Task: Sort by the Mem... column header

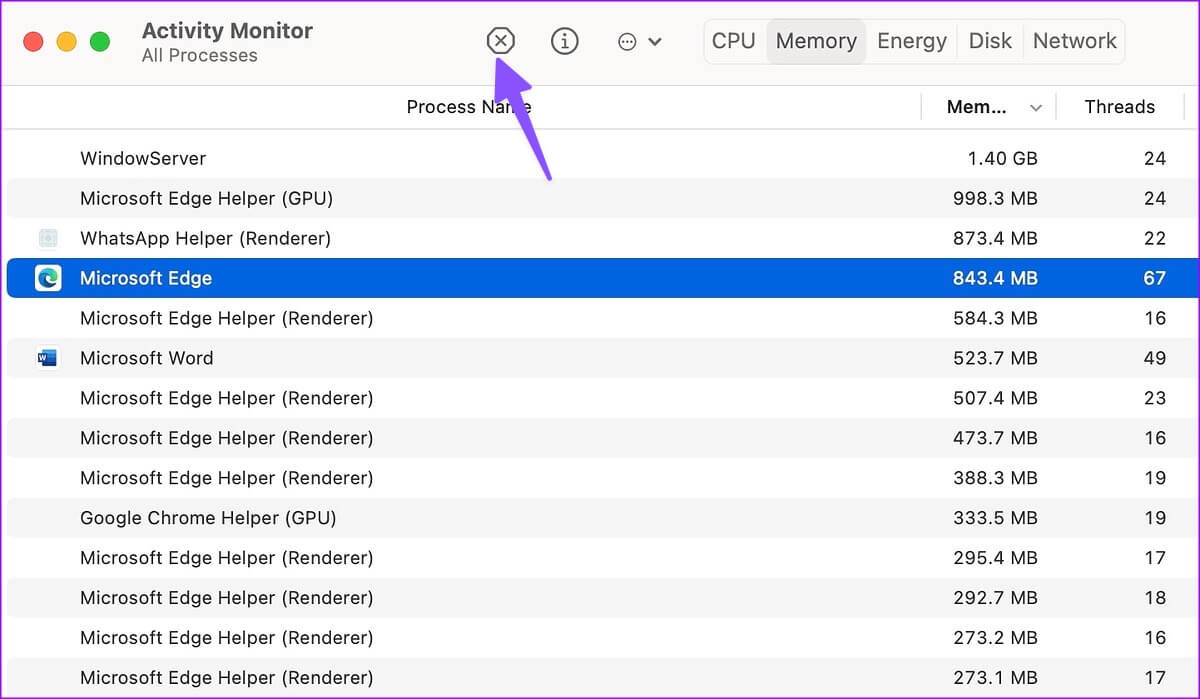Action: pyautogui.click(x=976, y=107)
